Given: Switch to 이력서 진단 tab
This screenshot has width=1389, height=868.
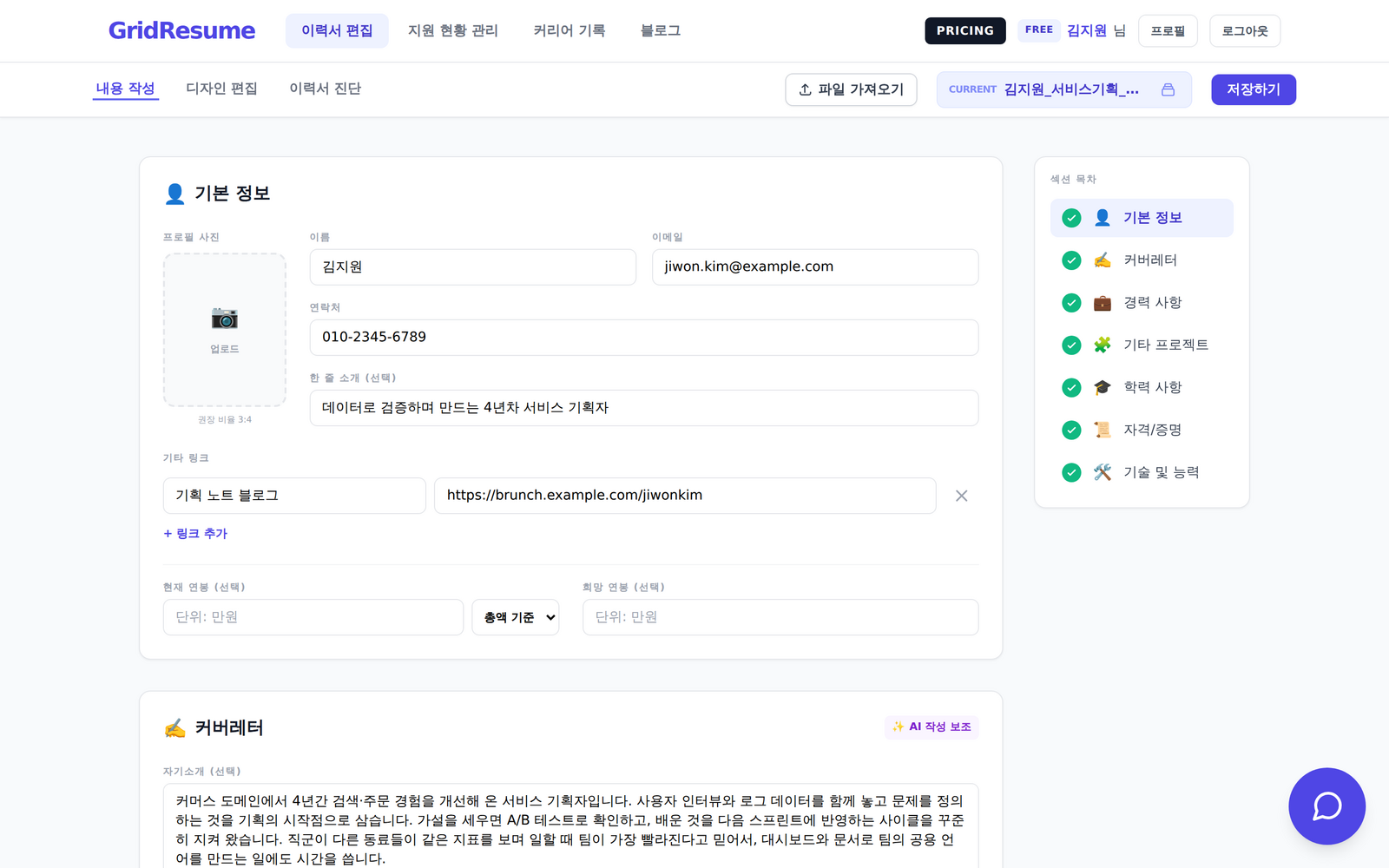Looking at the screenshot, I should (x=326, y=89).
